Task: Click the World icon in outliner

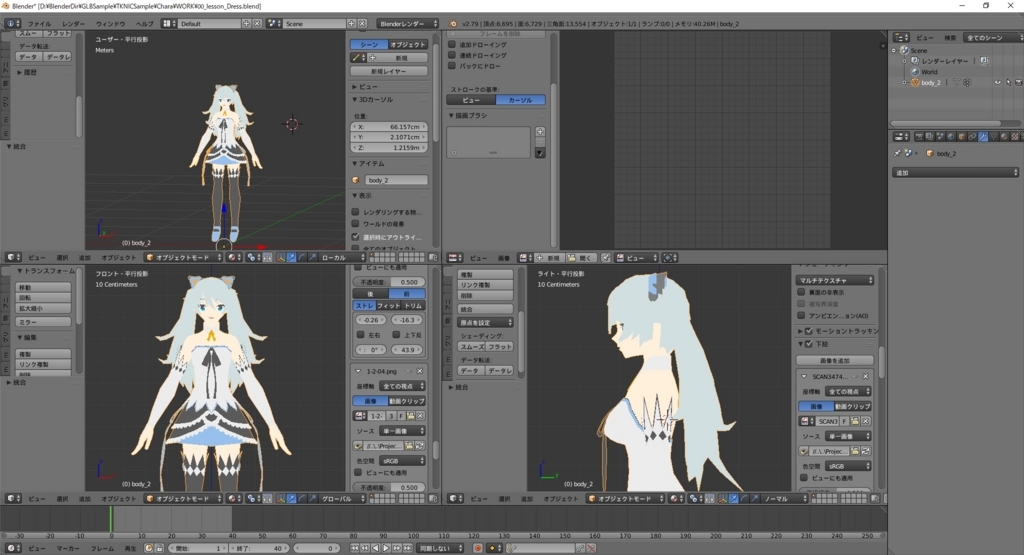Action: tap(915, 72)
